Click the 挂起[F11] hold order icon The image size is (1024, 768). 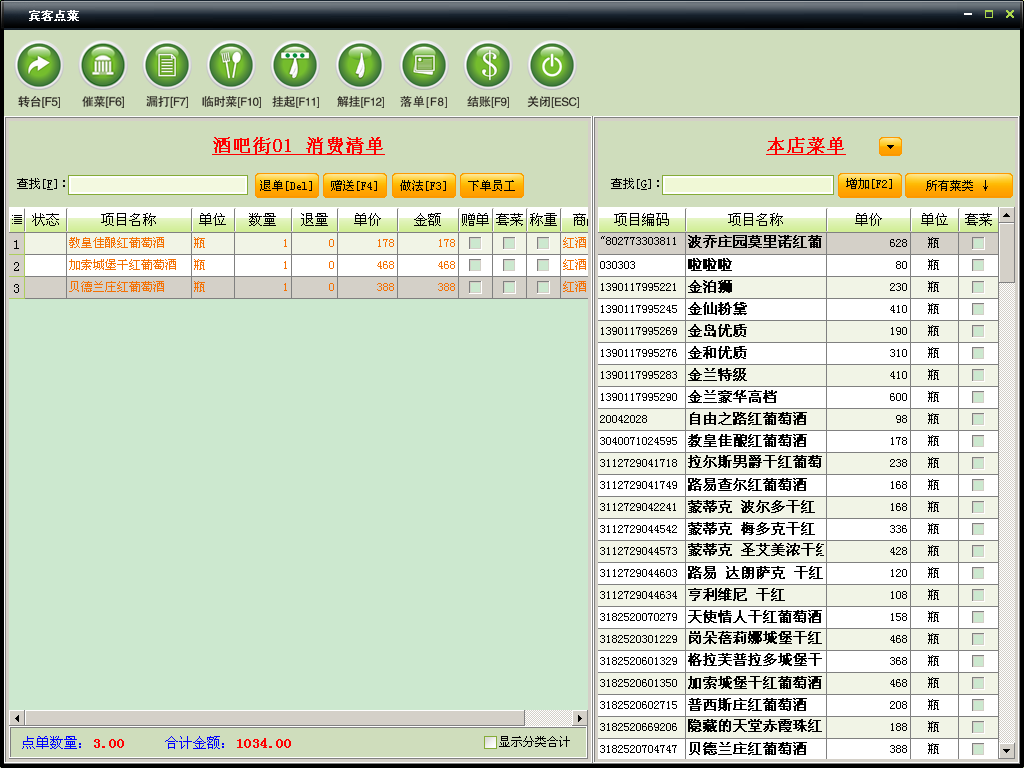(x=295, y=66)
